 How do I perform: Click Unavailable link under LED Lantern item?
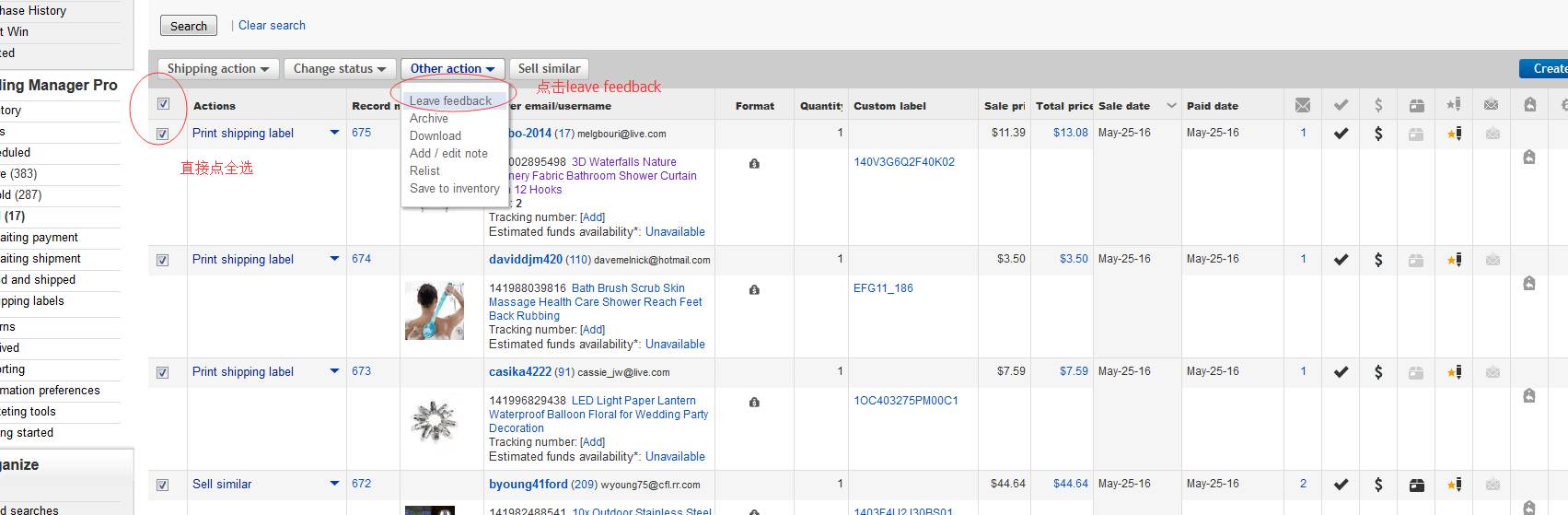(675, 456)
